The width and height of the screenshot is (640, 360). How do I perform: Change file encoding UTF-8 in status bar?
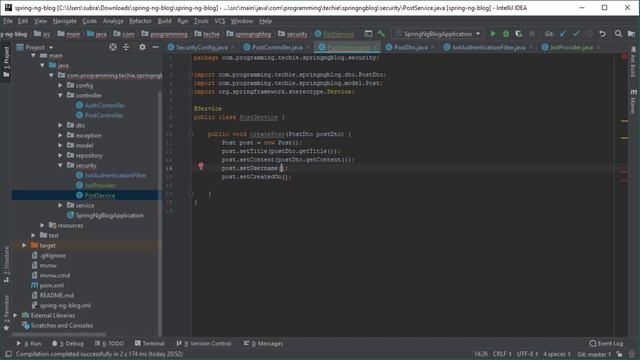tap(527, 354)
